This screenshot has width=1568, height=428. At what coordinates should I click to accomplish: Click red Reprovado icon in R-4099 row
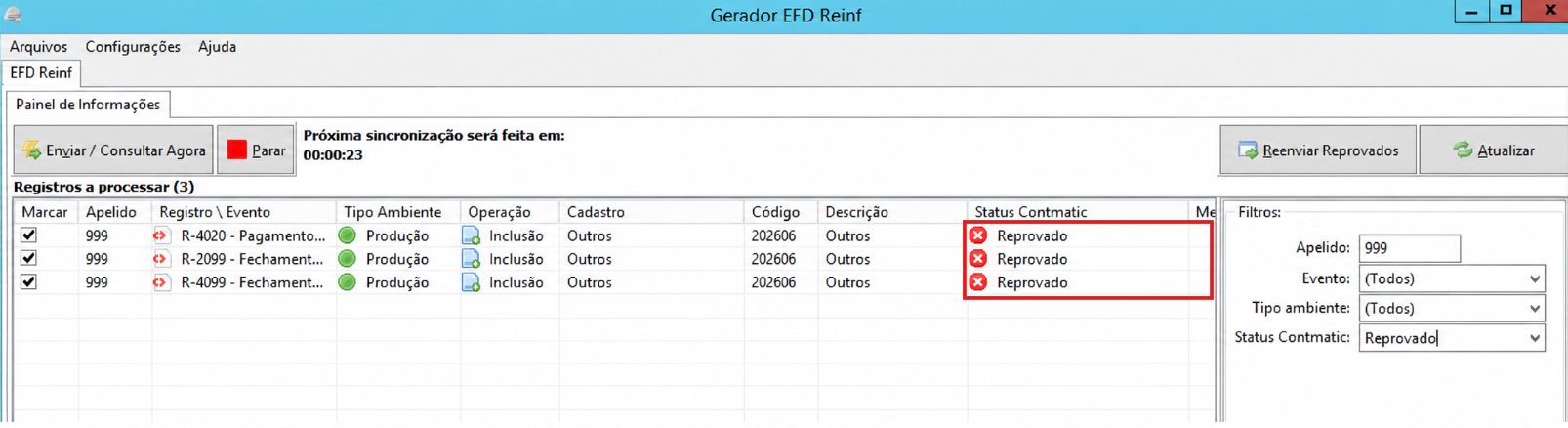[977, 282]
